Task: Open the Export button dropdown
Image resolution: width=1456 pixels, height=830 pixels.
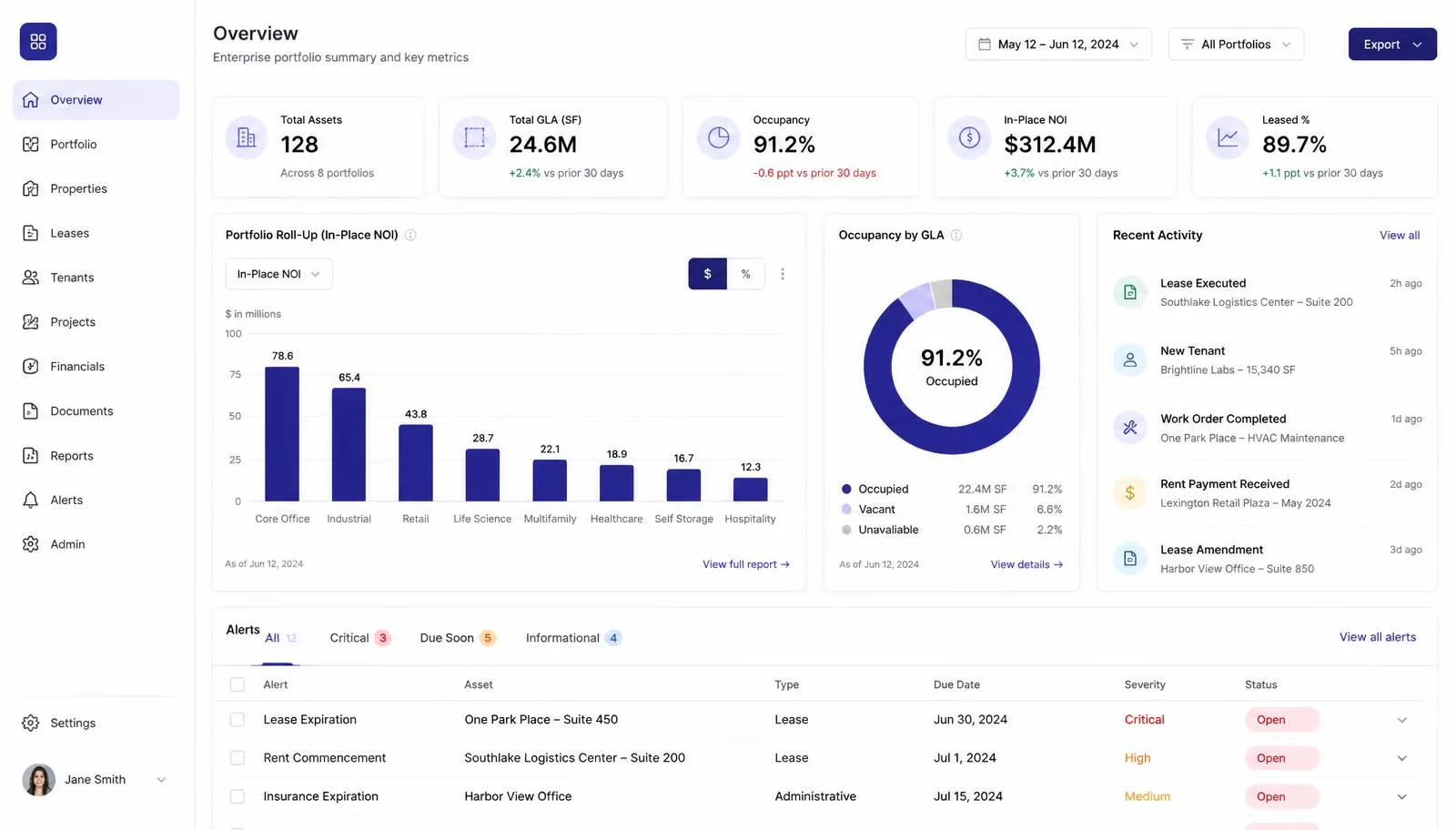Action: point(1392,45)
